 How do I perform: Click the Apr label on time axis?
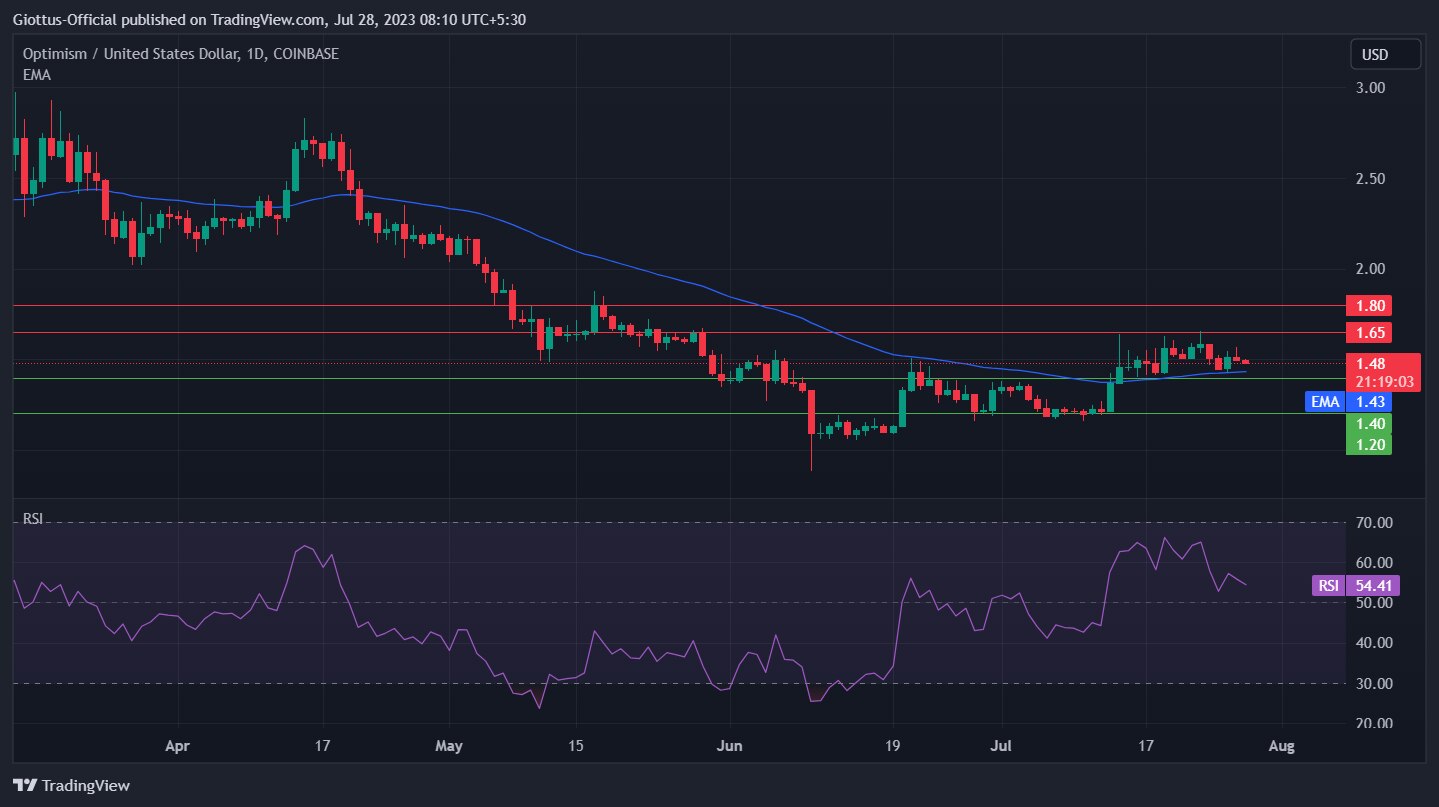(x=177, y=745)
